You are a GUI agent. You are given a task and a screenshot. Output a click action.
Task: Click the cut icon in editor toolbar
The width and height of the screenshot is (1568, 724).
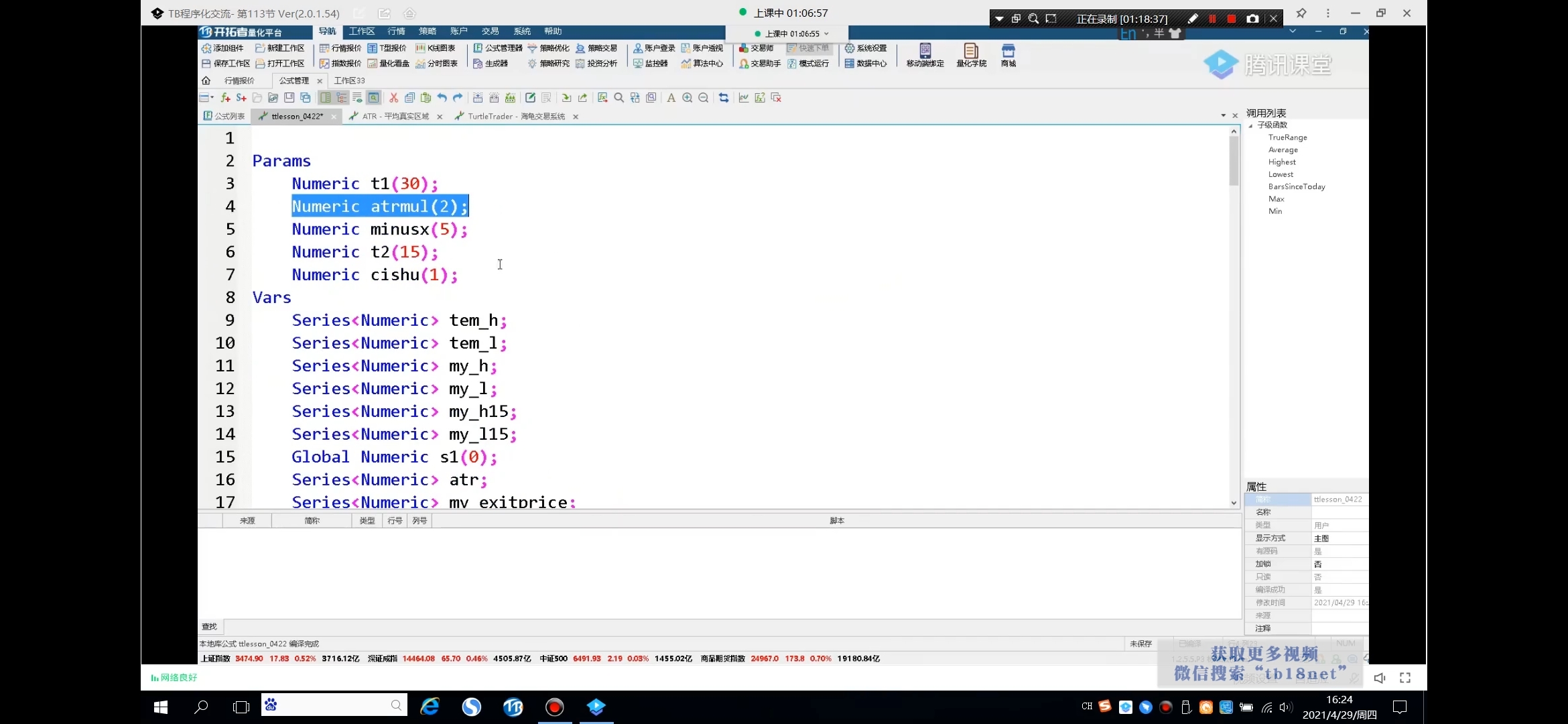tap(393, 98)
